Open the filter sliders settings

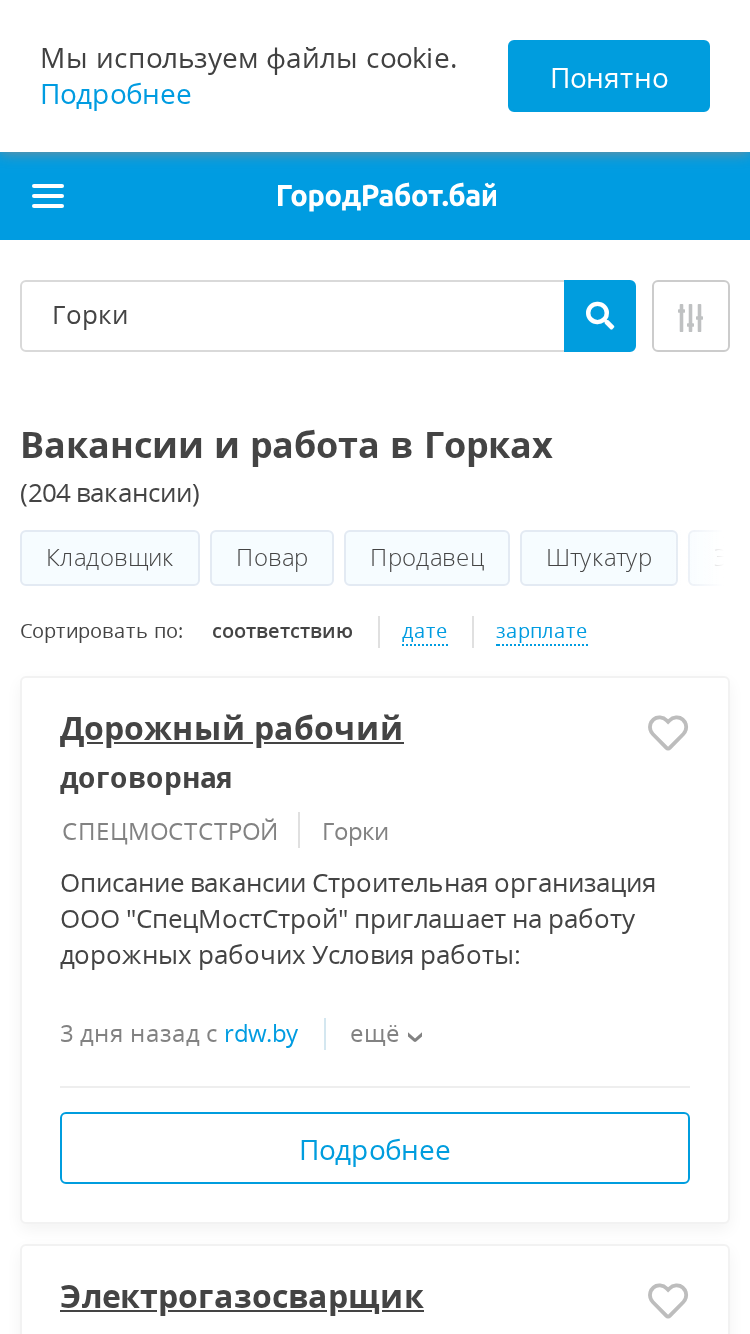[x=691, y=316]
